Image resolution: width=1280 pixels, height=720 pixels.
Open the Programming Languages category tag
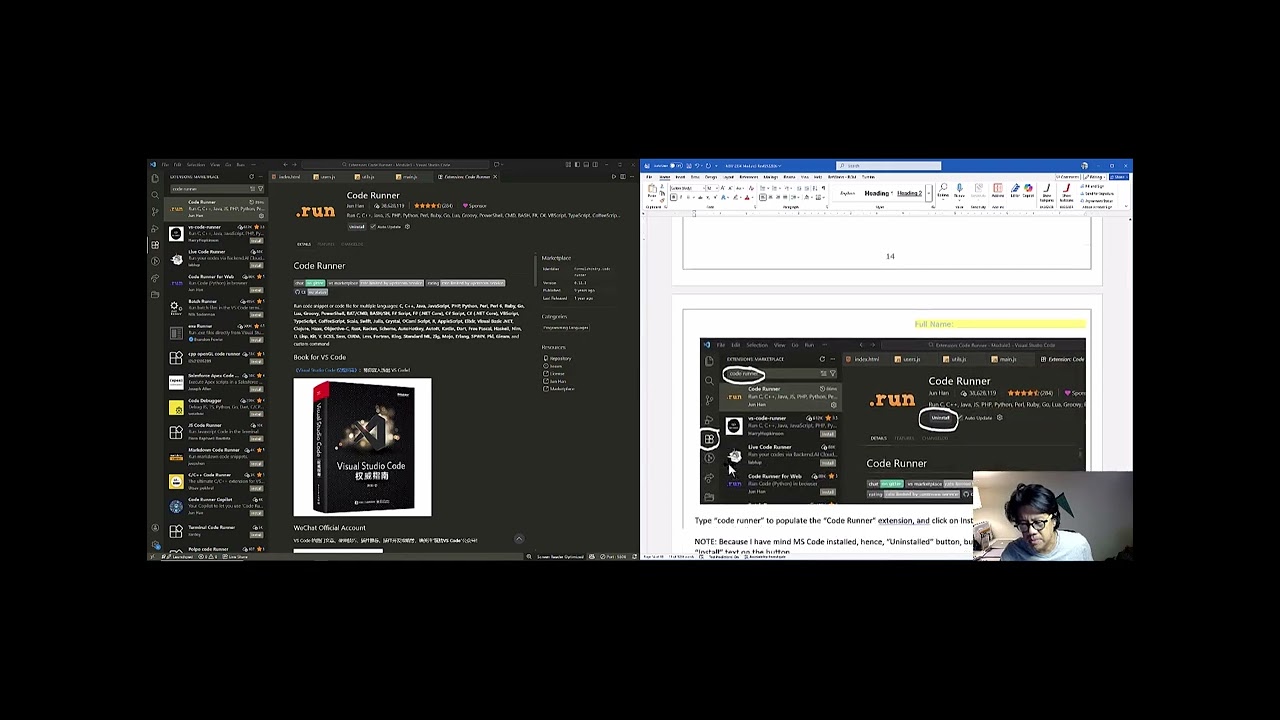coord(566,328)
